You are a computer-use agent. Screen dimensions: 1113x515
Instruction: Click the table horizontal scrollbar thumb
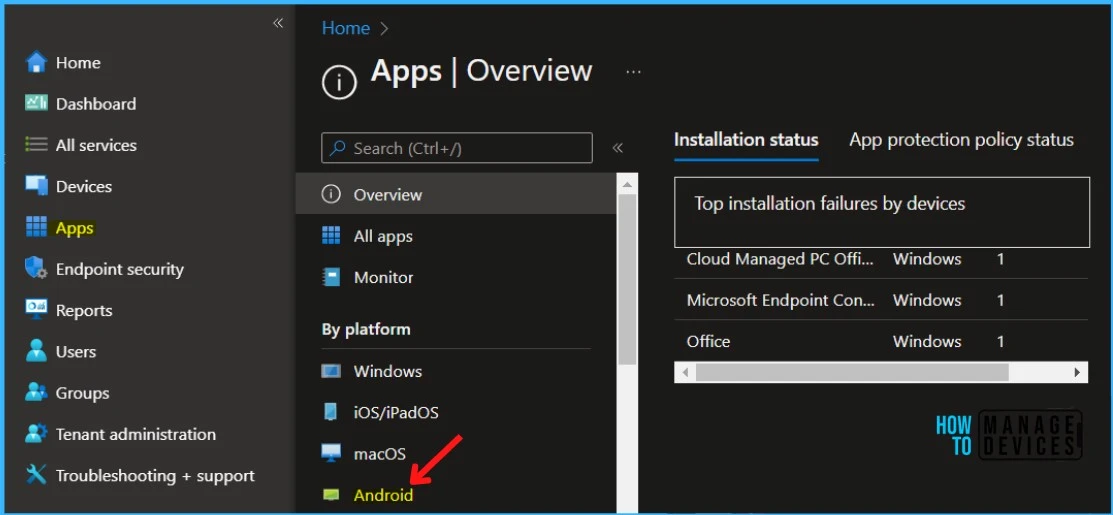852,372
